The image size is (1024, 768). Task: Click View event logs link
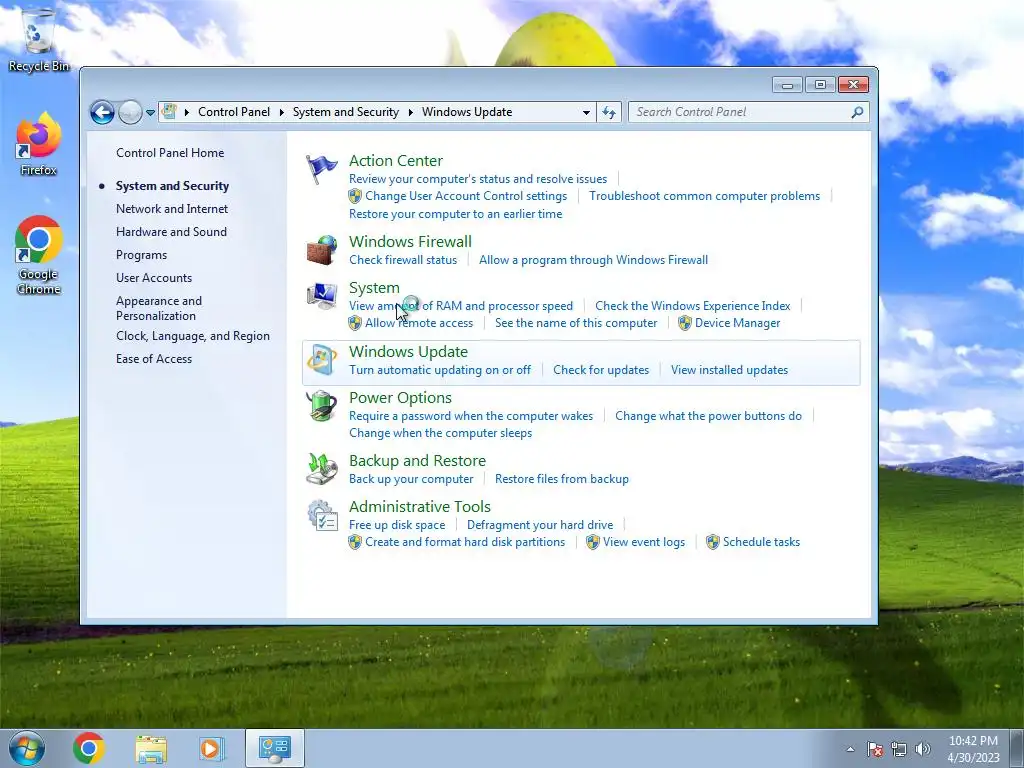(x=644, y=542)
